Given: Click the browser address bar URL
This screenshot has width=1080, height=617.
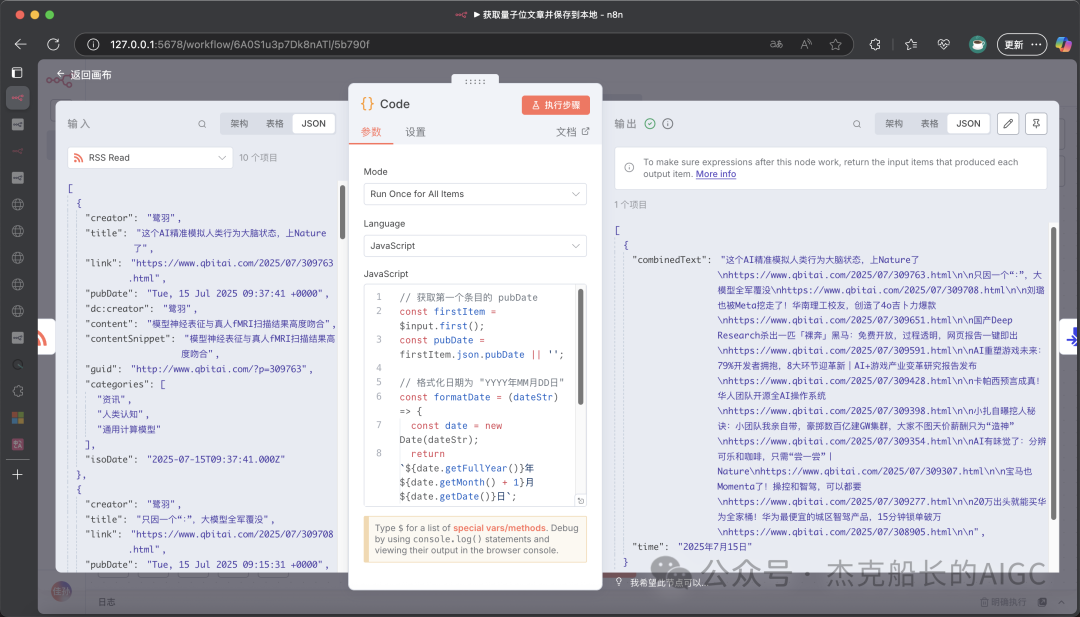Looking at the screenshot, I should click(x=240, y=44).
